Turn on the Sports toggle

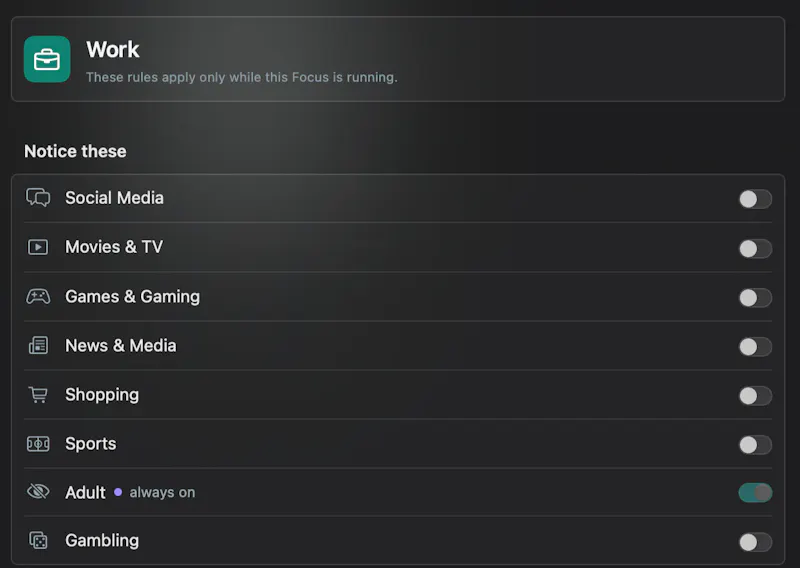coord(755,444)
